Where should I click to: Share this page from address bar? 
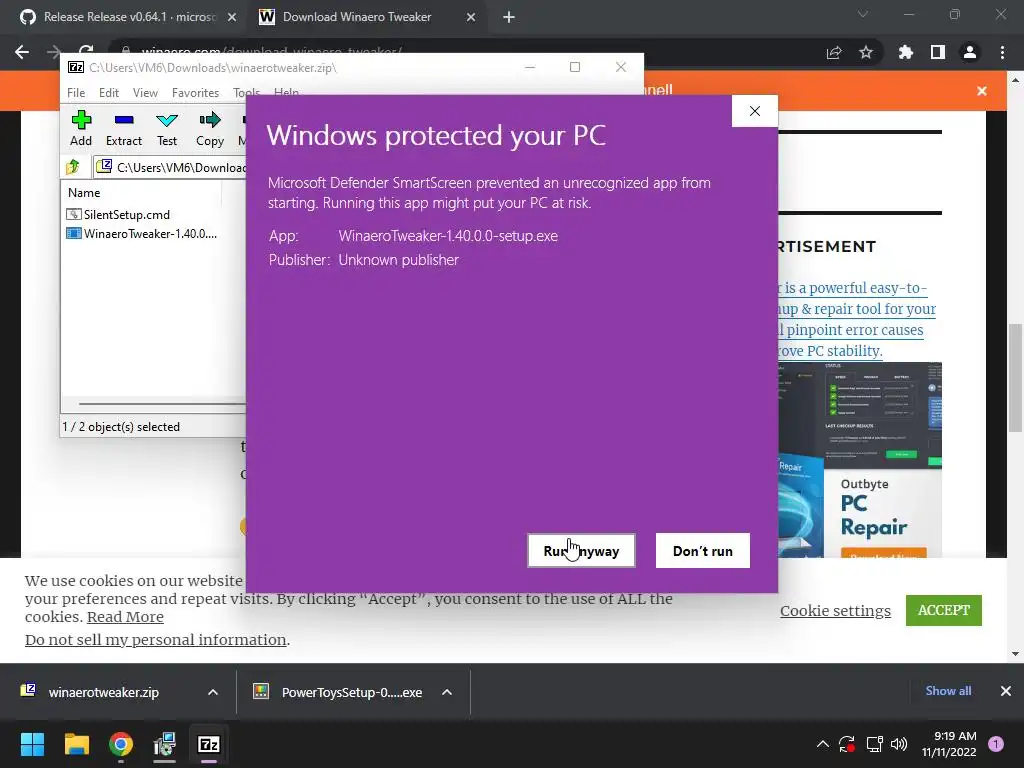pyautogui.click(x=834, y=52)
